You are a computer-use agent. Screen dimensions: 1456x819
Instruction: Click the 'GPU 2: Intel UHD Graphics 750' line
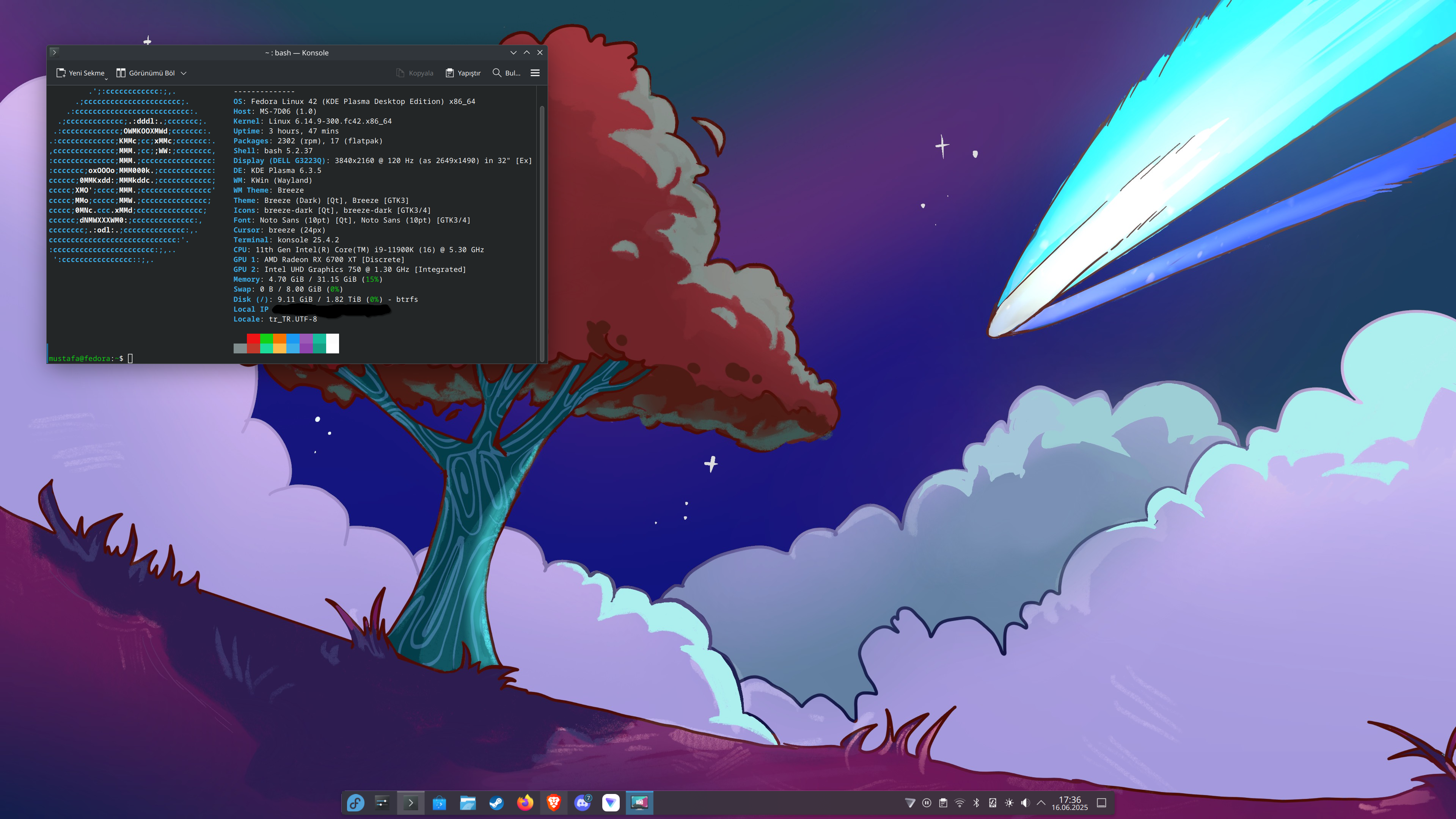(350, 270)
